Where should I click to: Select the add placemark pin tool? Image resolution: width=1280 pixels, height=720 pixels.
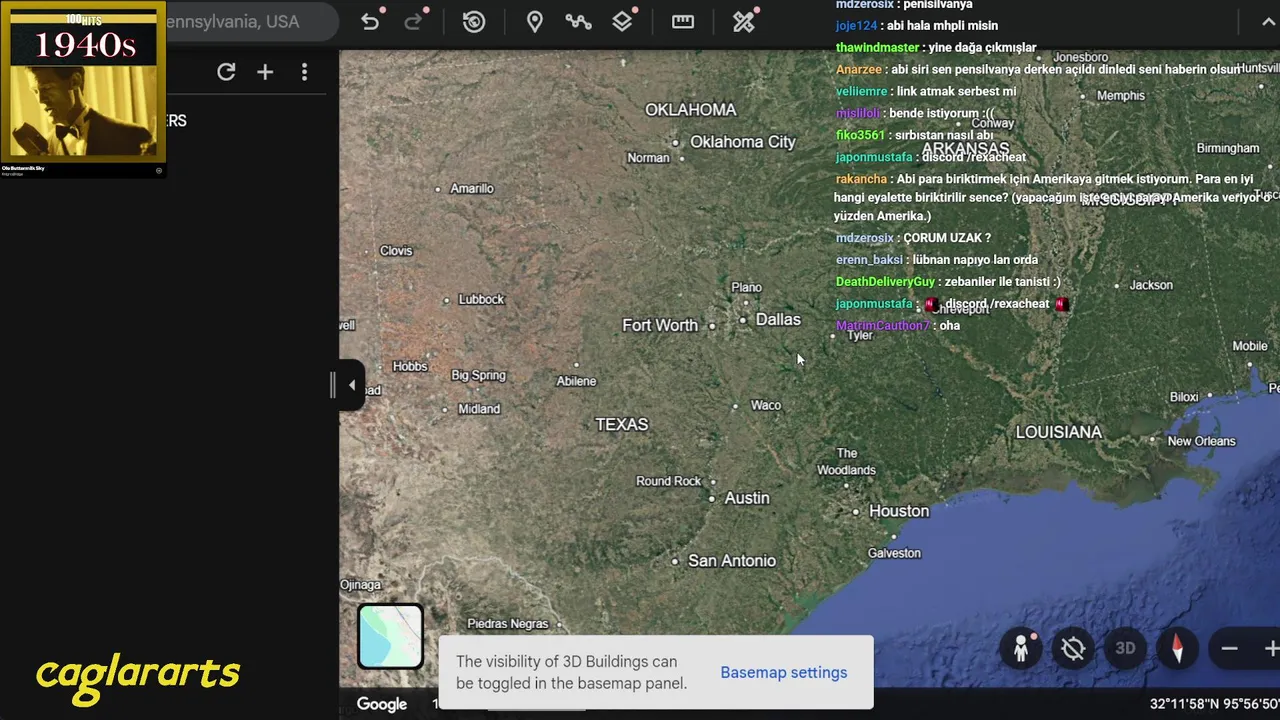535,22
